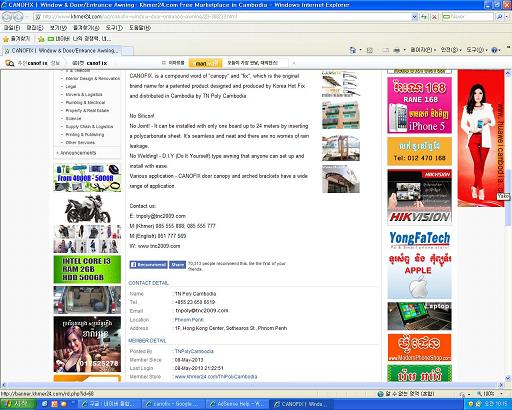Open the HIKVISION ad banner

click(x=420, y=197)
